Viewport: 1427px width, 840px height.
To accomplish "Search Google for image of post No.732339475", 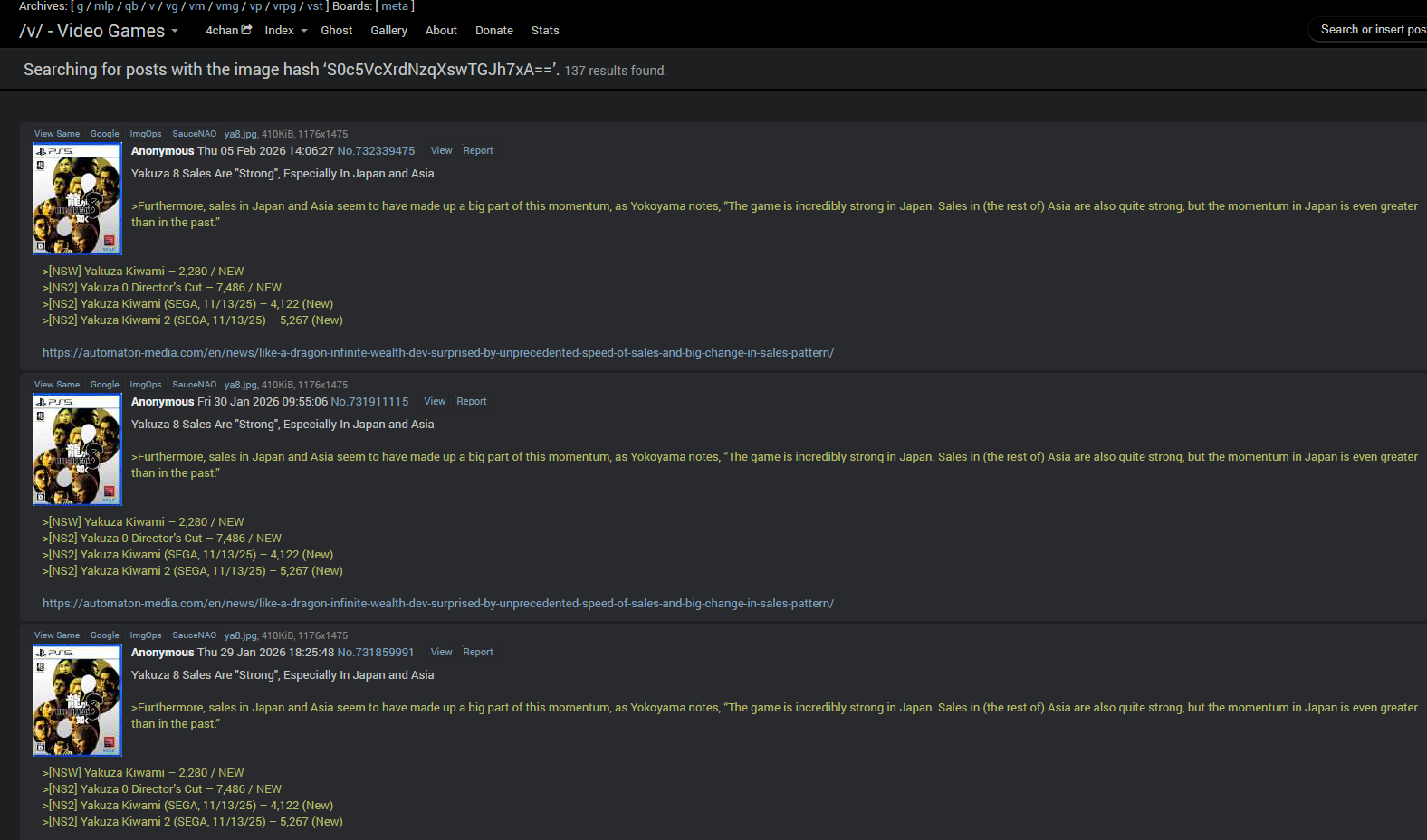I will point(105,134).
